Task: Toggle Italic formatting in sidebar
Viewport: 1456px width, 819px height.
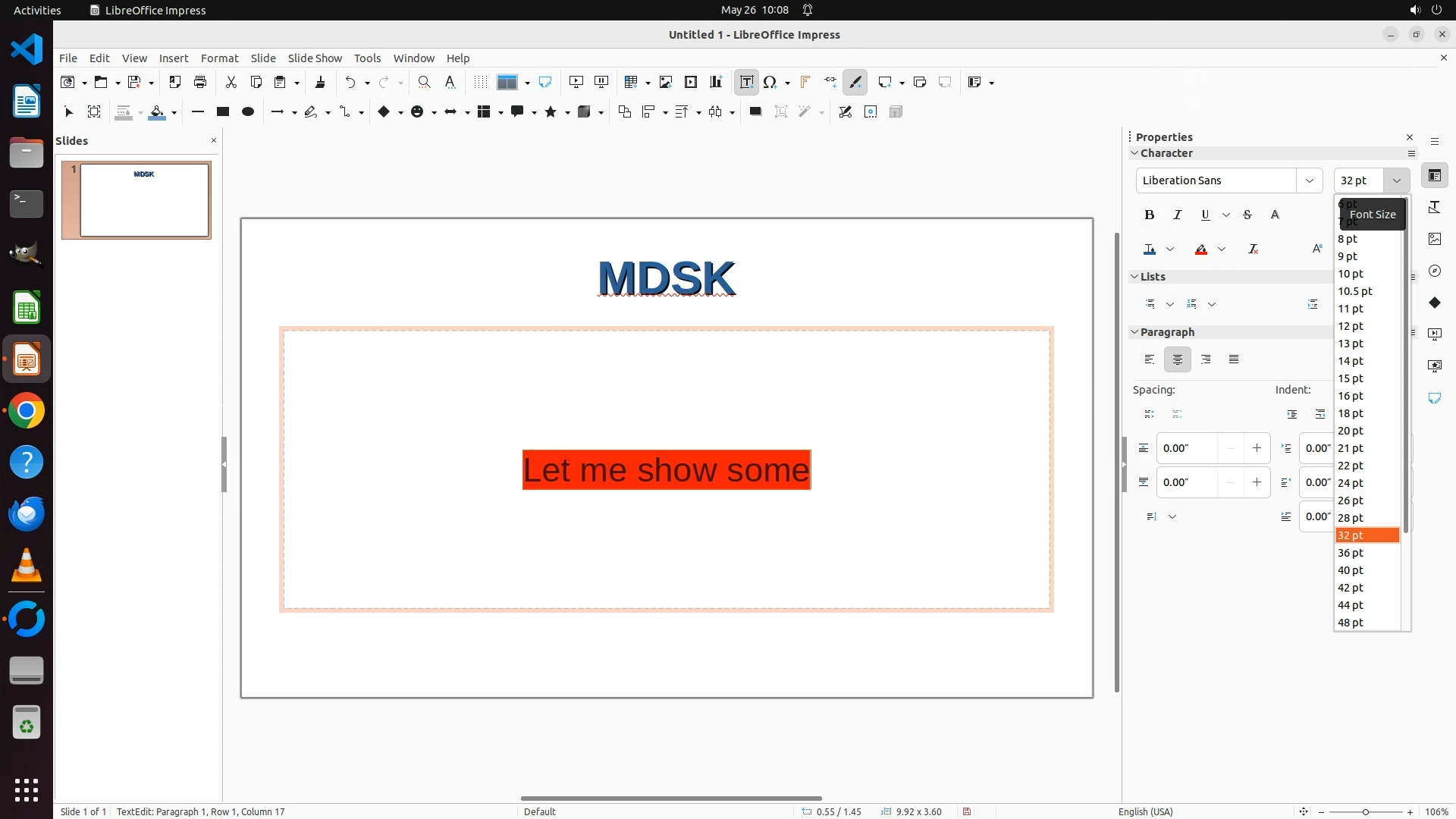Action: click(x=1177, y=215)
